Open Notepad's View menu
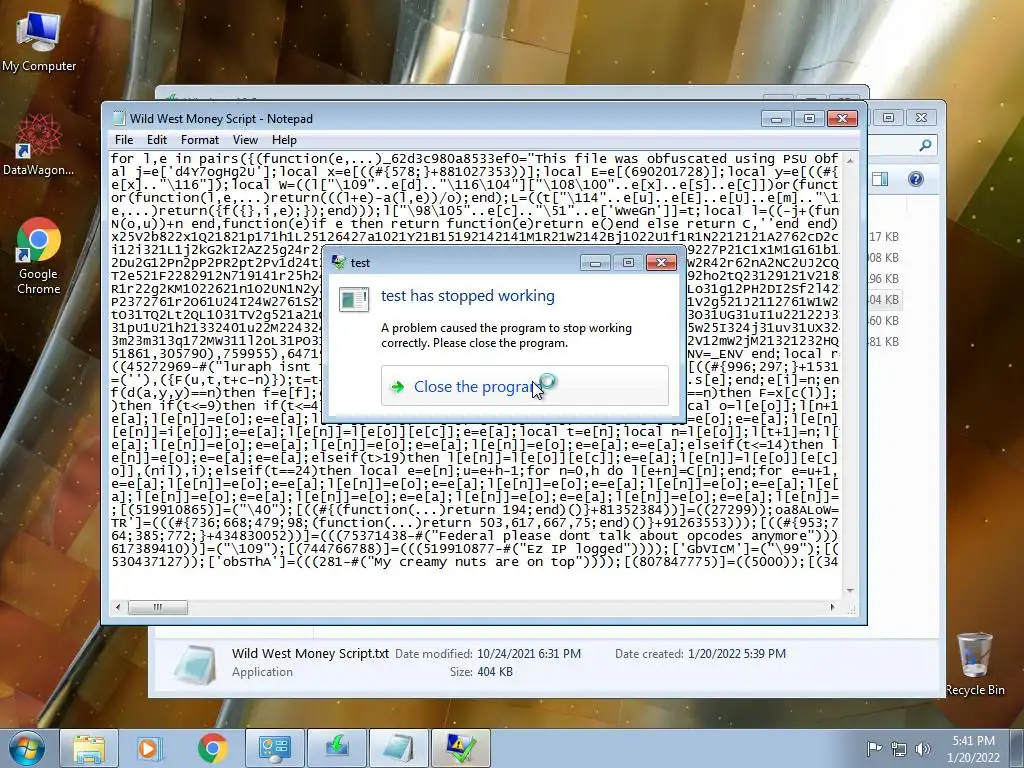The height and width of the screenshot is (768, 1024). (245, 140)
